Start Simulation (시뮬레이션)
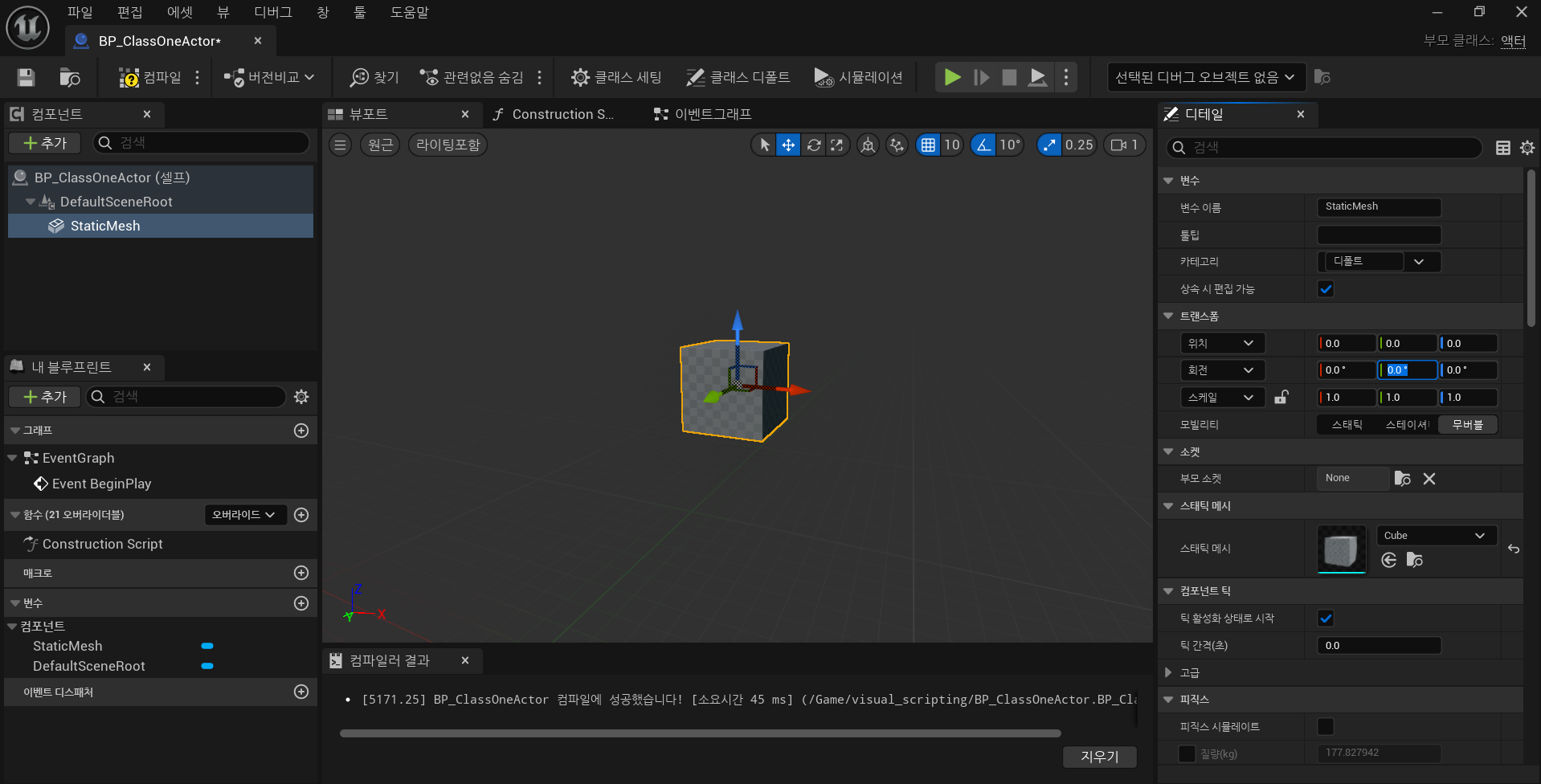The width and height of the screenshot is (1541, 784). [x=858, y=77]
